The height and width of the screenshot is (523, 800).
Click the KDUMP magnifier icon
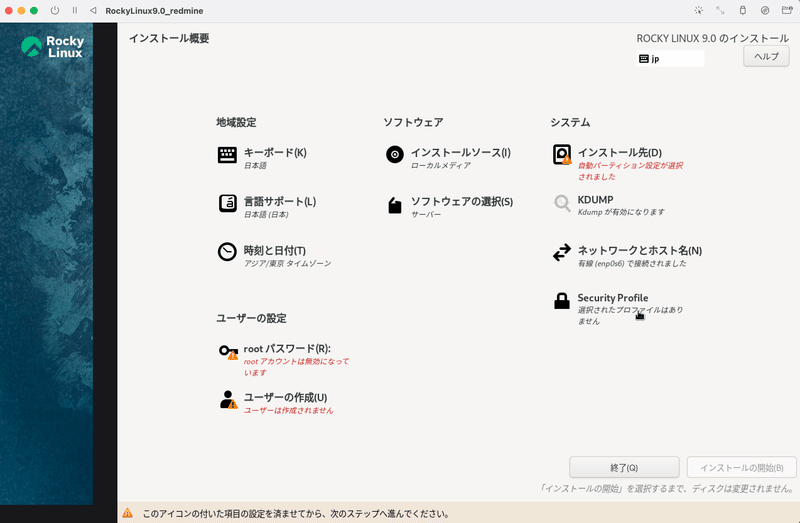562,203
